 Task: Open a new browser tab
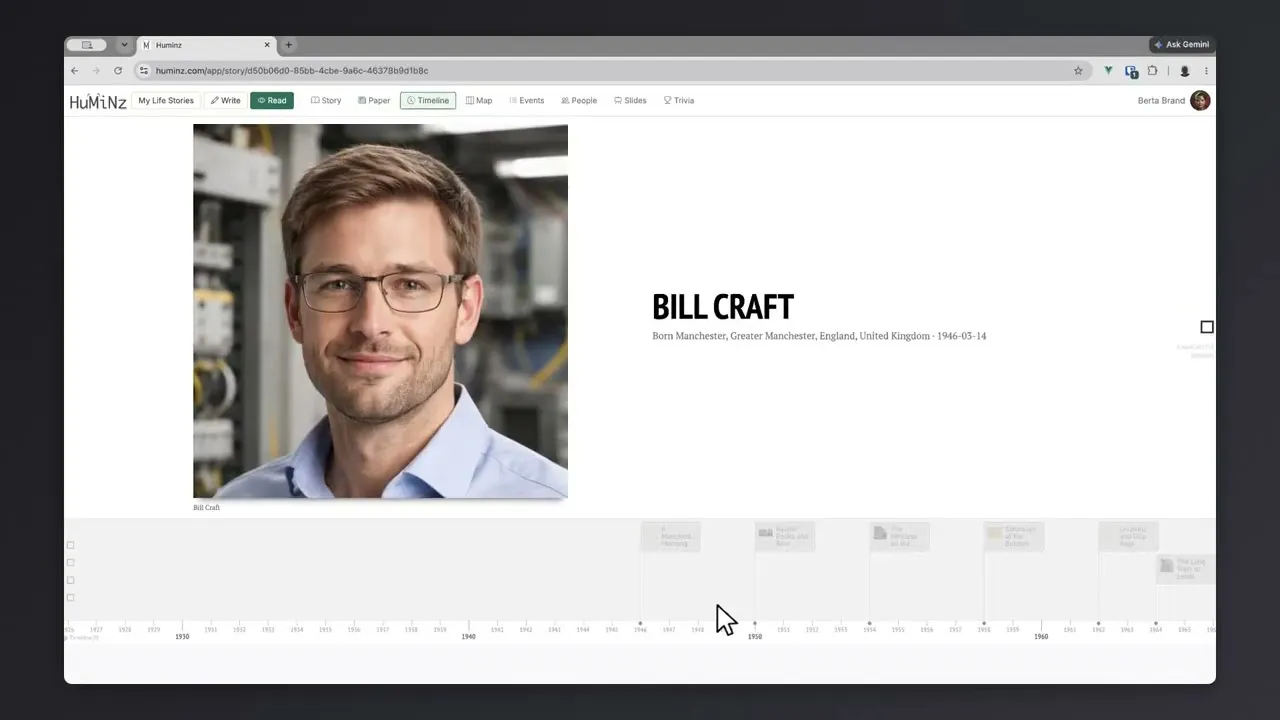tap(289, 45)
